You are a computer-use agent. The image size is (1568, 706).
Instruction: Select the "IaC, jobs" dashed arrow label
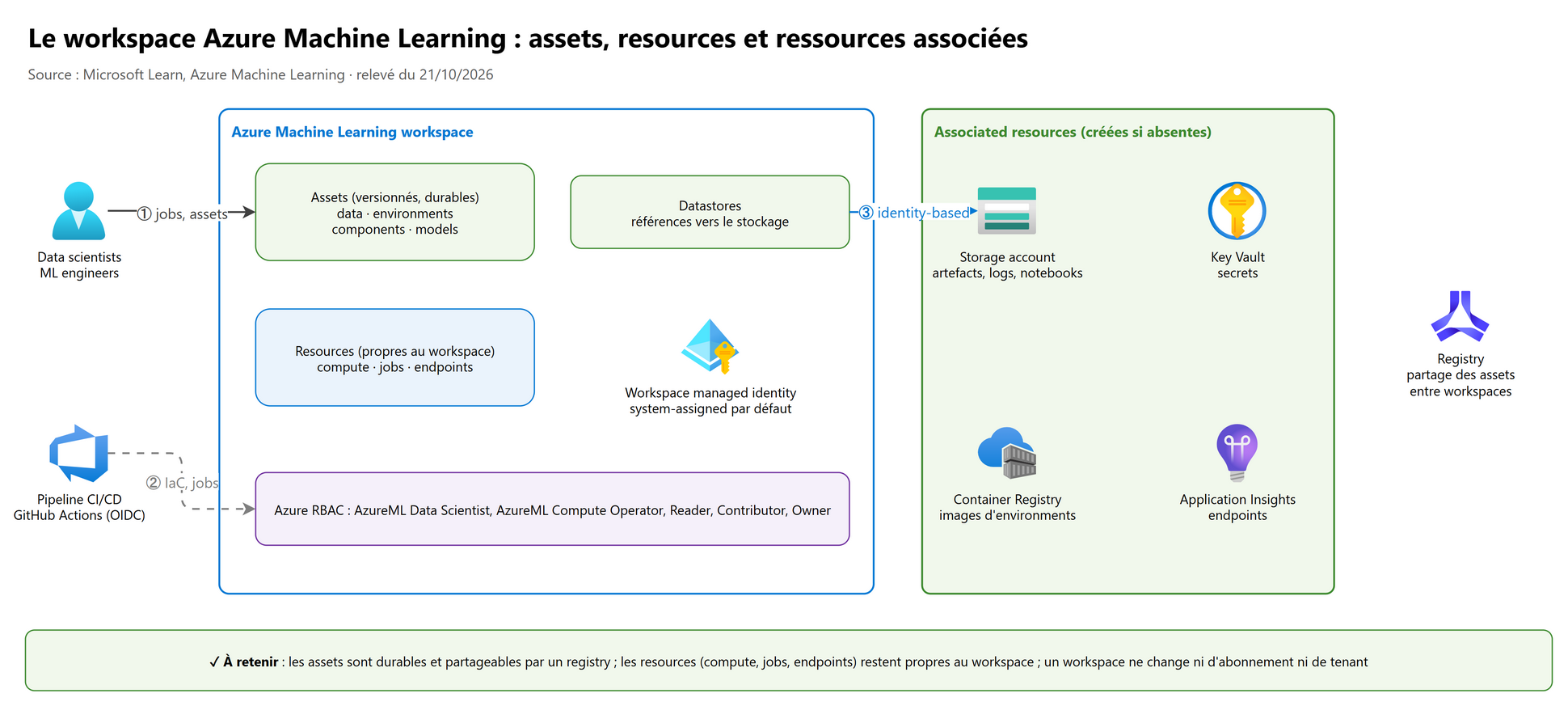click(183, 483)
